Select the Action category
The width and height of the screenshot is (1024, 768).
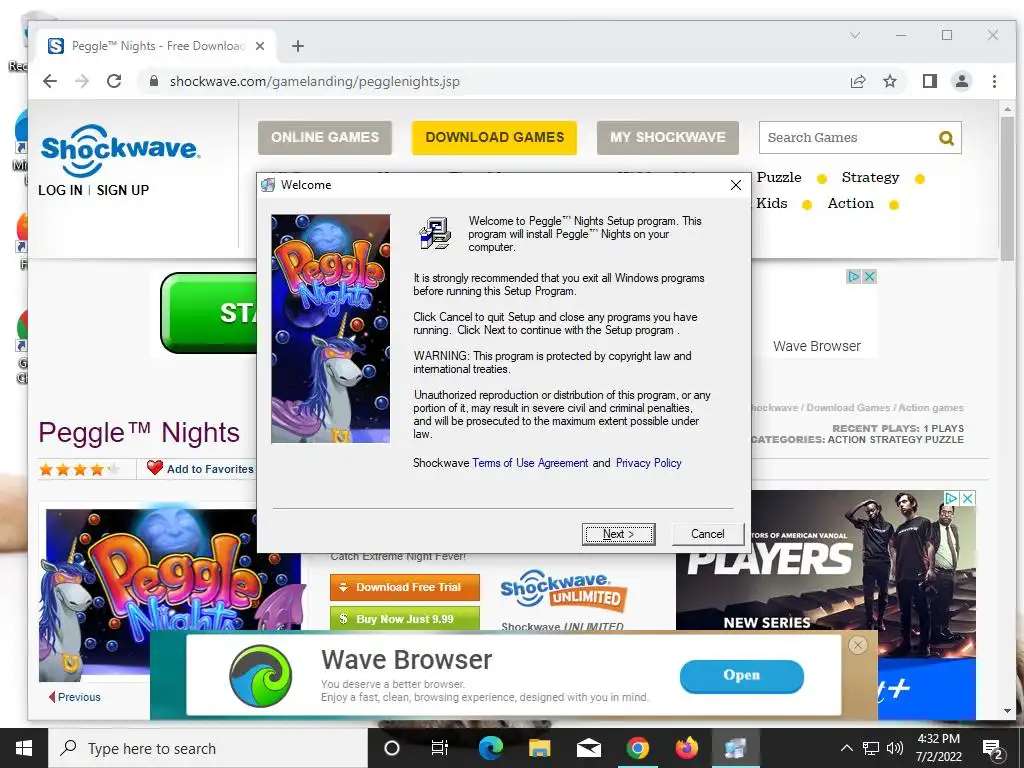tap(850, 204)
